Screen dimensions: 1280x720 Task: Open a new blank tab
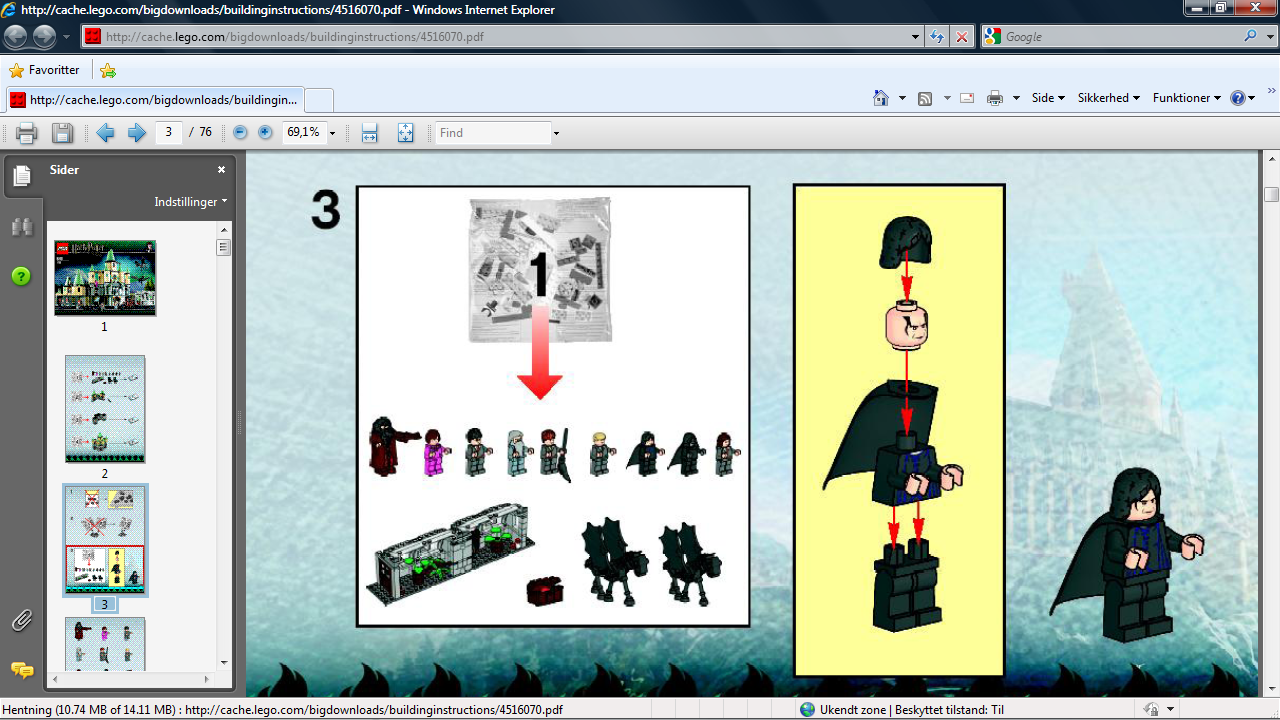click(x=318, y=100)
